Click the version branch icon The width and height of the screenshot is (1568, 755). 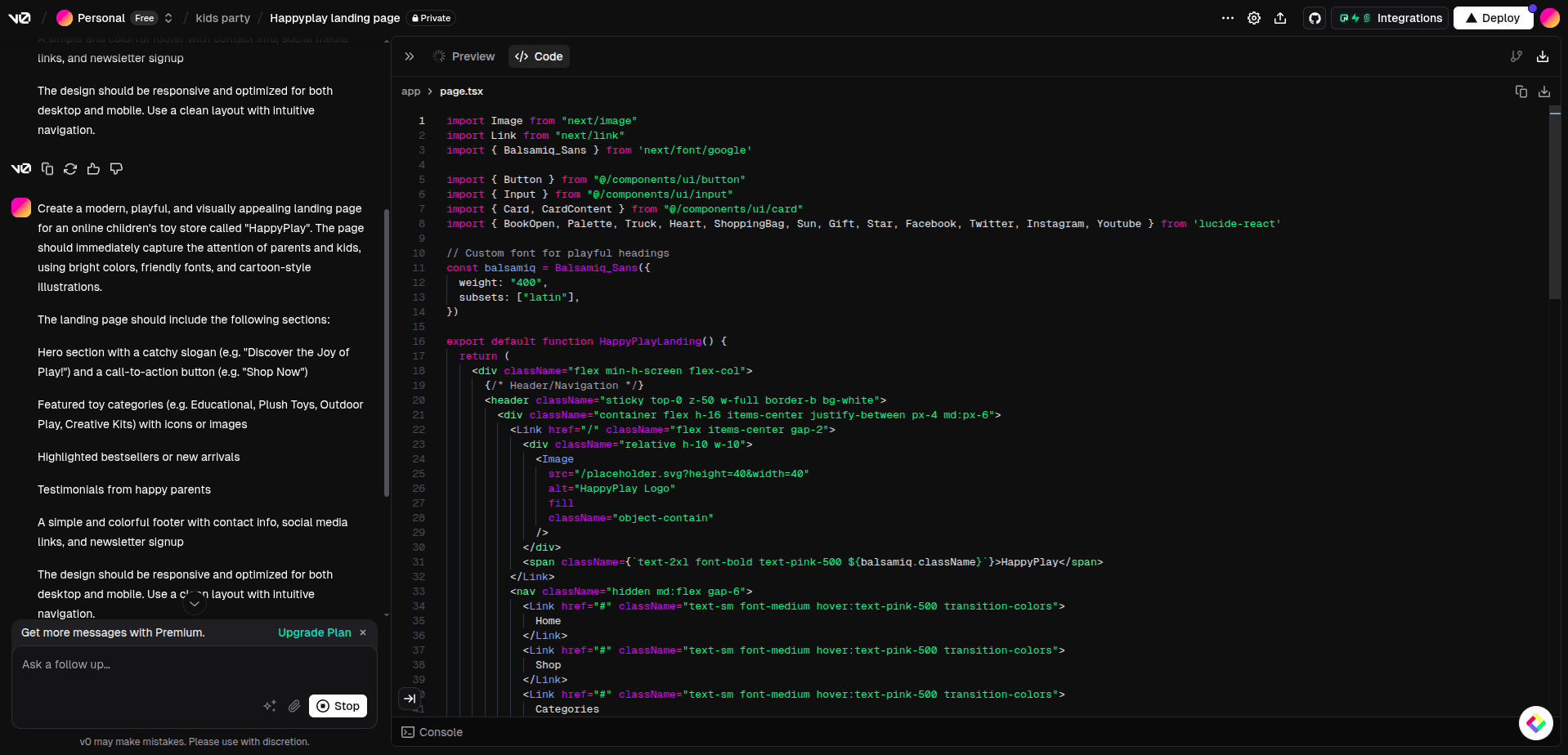tap(1516, 56)
